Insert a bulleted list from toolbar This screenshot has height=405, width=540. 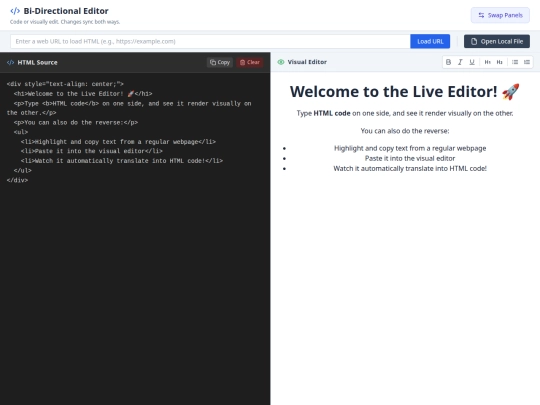coord(515,62)
